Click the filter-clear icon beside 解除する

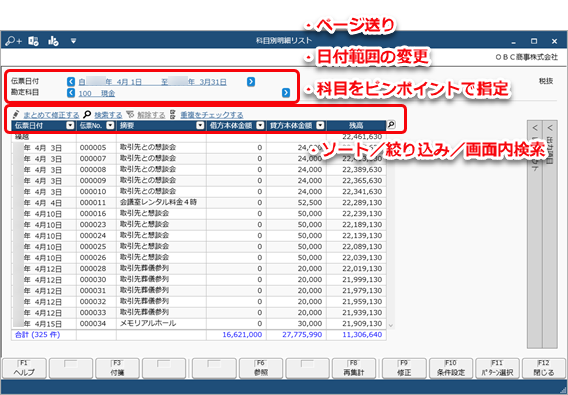130,115
